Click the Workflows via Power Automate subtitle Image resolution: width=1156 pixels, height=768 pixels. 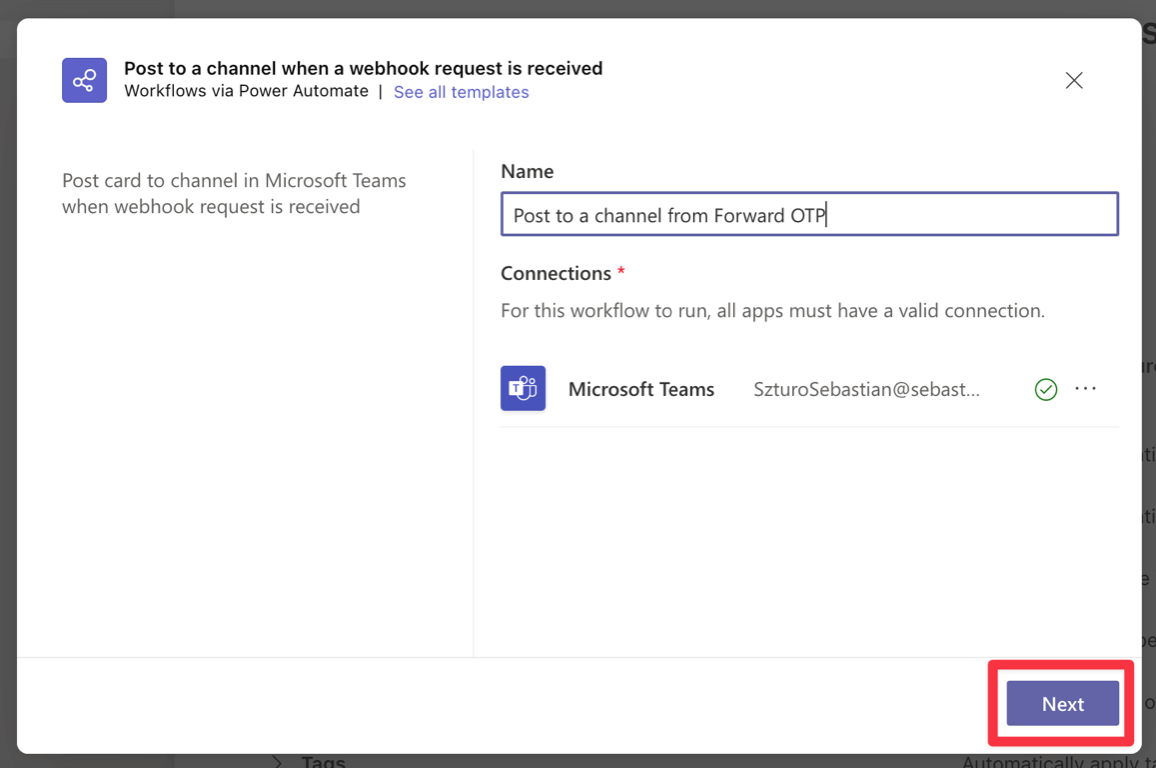[x=246, y=92]
